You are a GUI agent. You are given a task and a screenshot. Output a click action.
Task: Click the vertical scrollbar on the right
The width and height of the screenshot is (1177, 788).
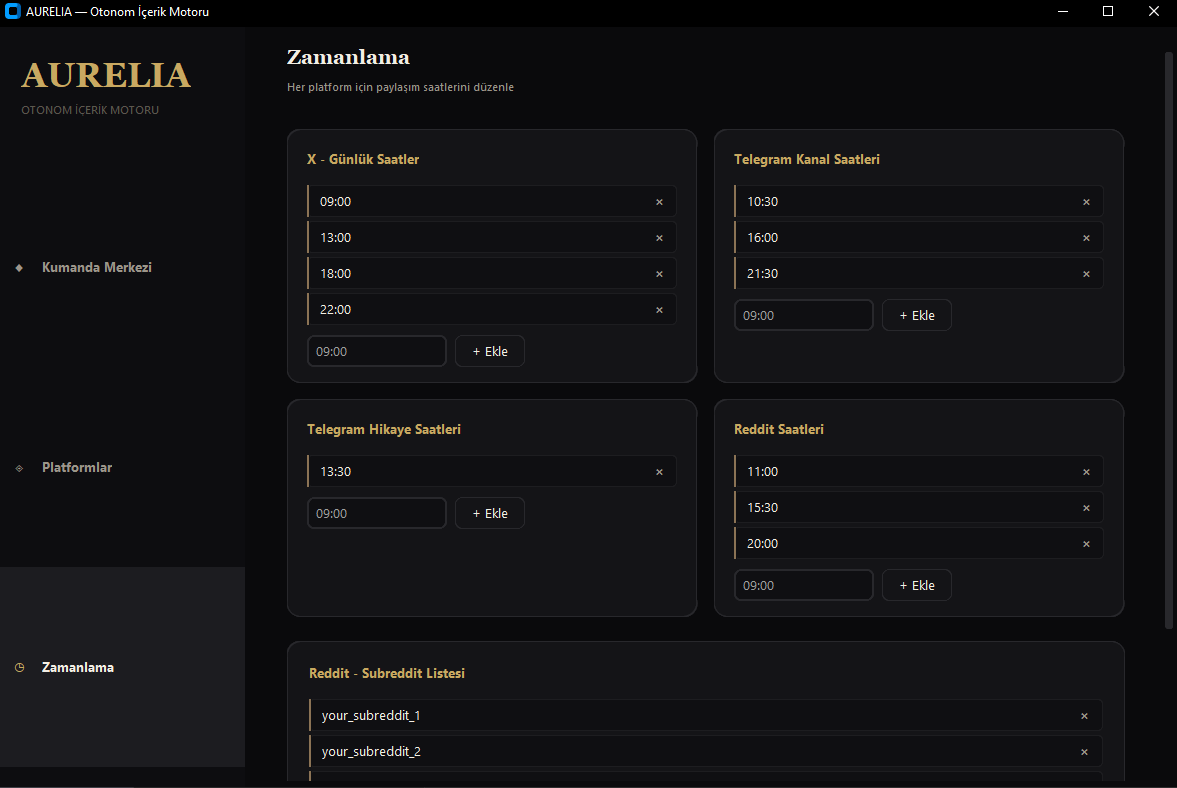tap(1168, 340)
